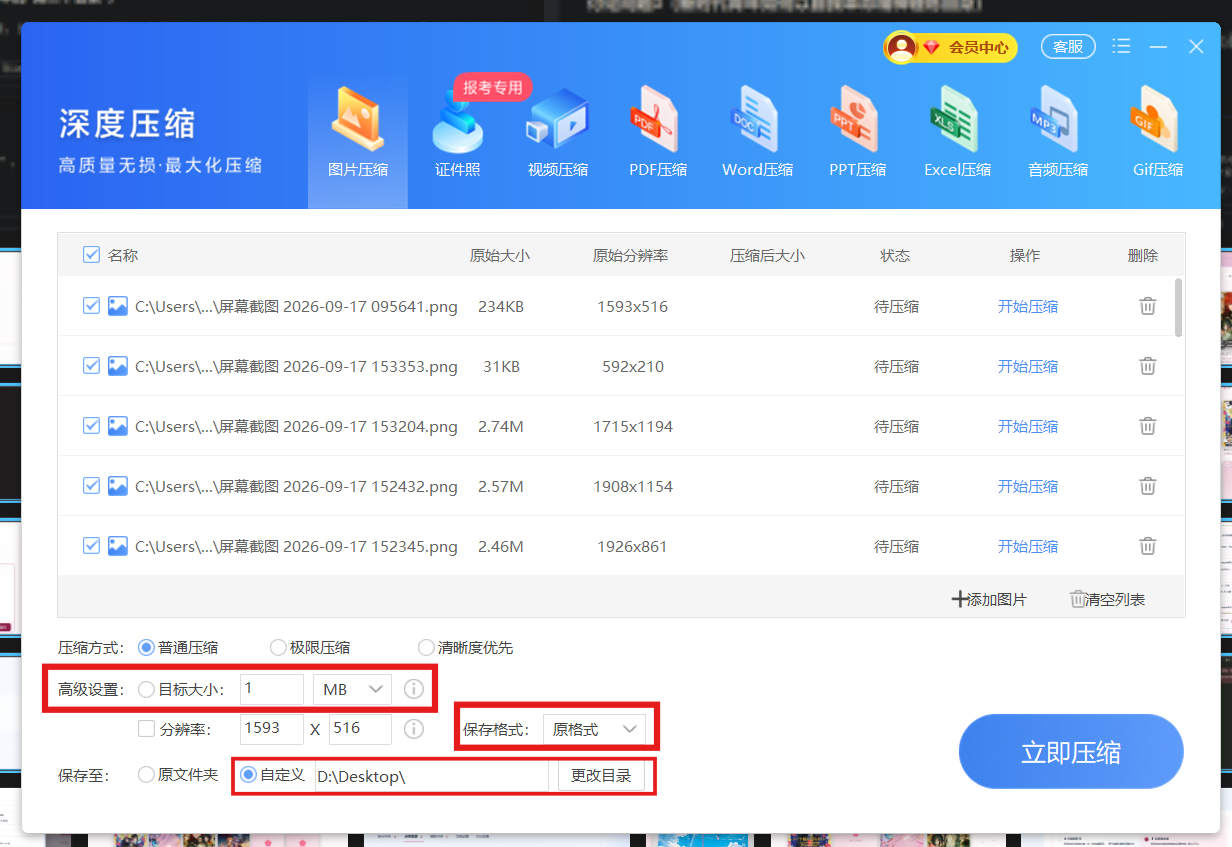Click info icon beside MB dropdown
Screen dimensions: 1232x847
(x=414, y=689)
